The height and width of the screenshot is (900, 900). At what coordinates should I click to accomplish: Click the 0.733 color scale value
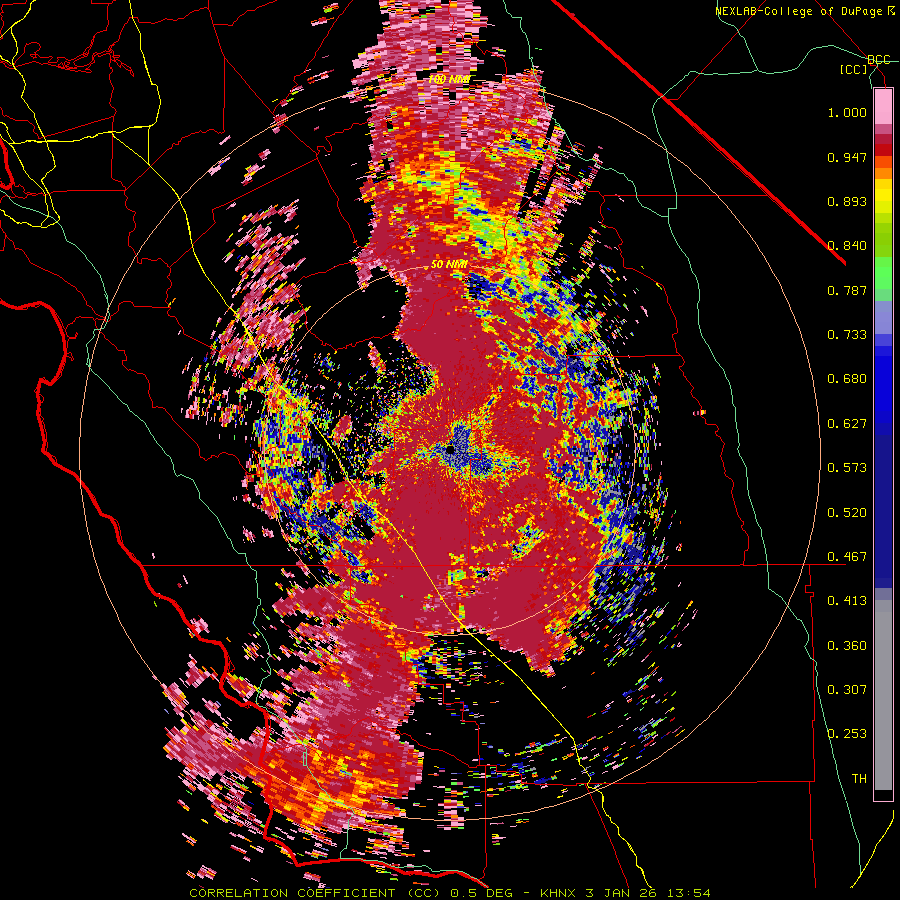click(x=847, y=335)
